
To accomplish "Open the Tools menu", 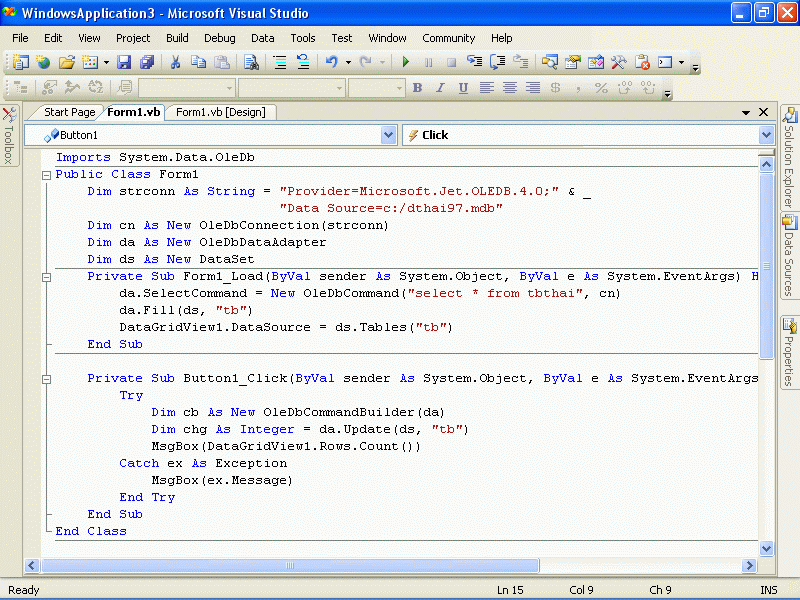I will click(x=303, y=38).
